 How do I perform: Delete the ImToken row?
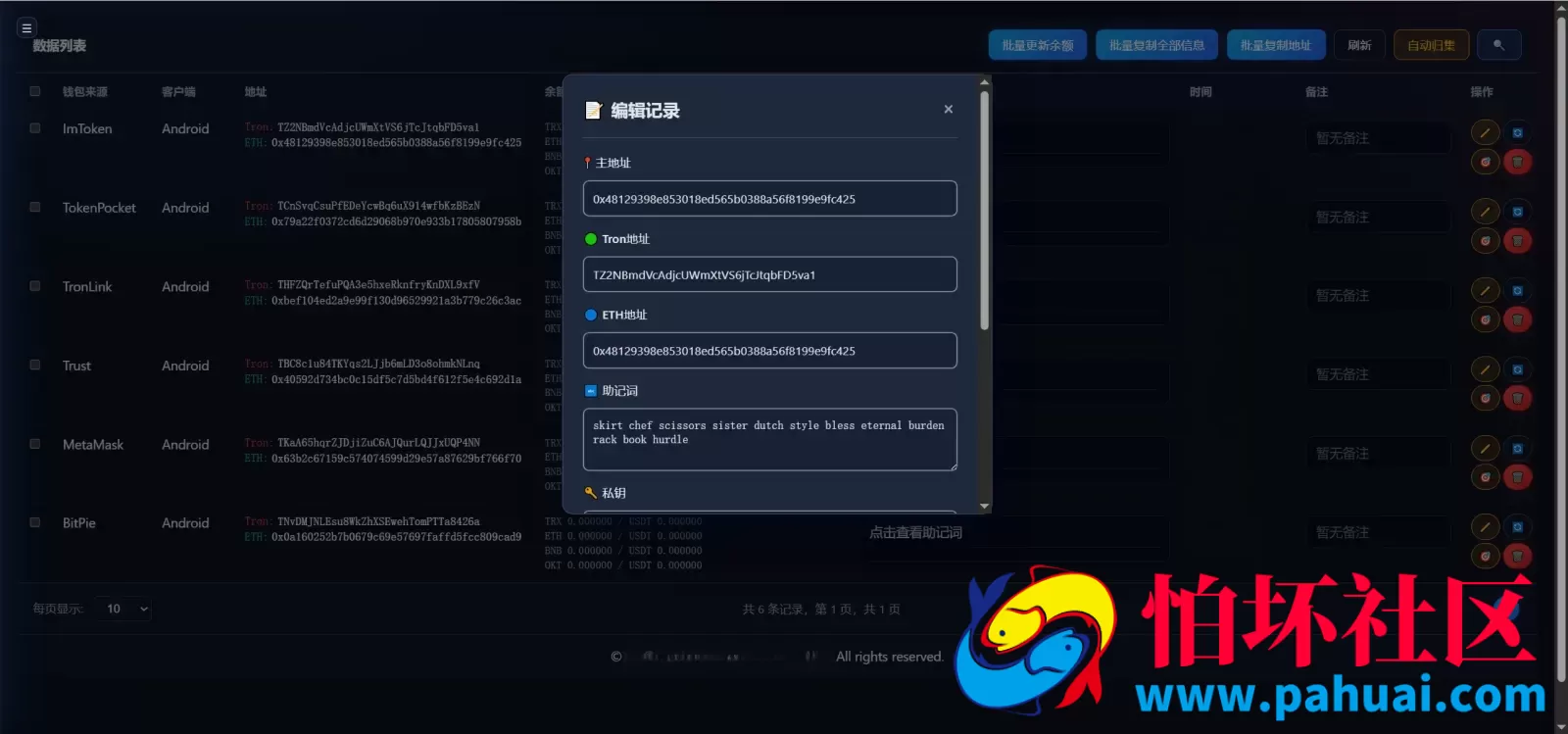coord(1517,162)
